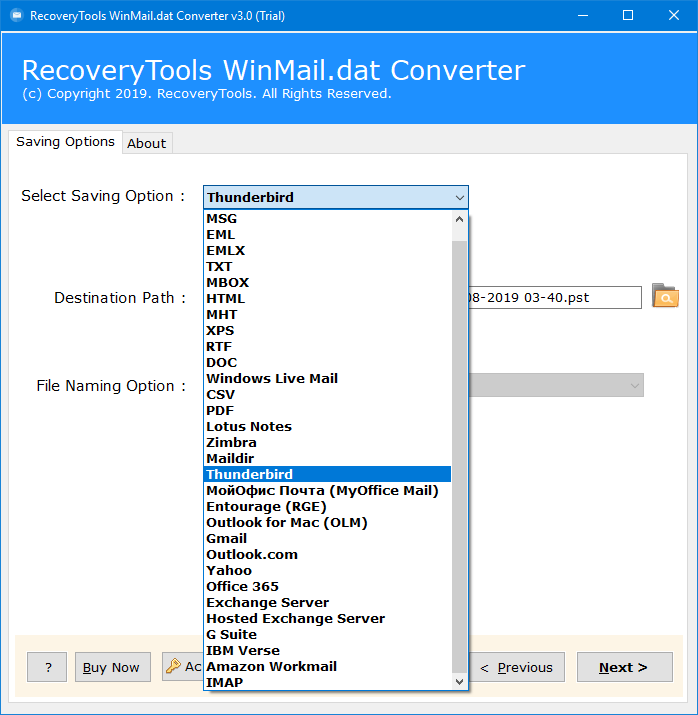Go back with the Previous button
The image size is (698, 715).
[517, 667]
